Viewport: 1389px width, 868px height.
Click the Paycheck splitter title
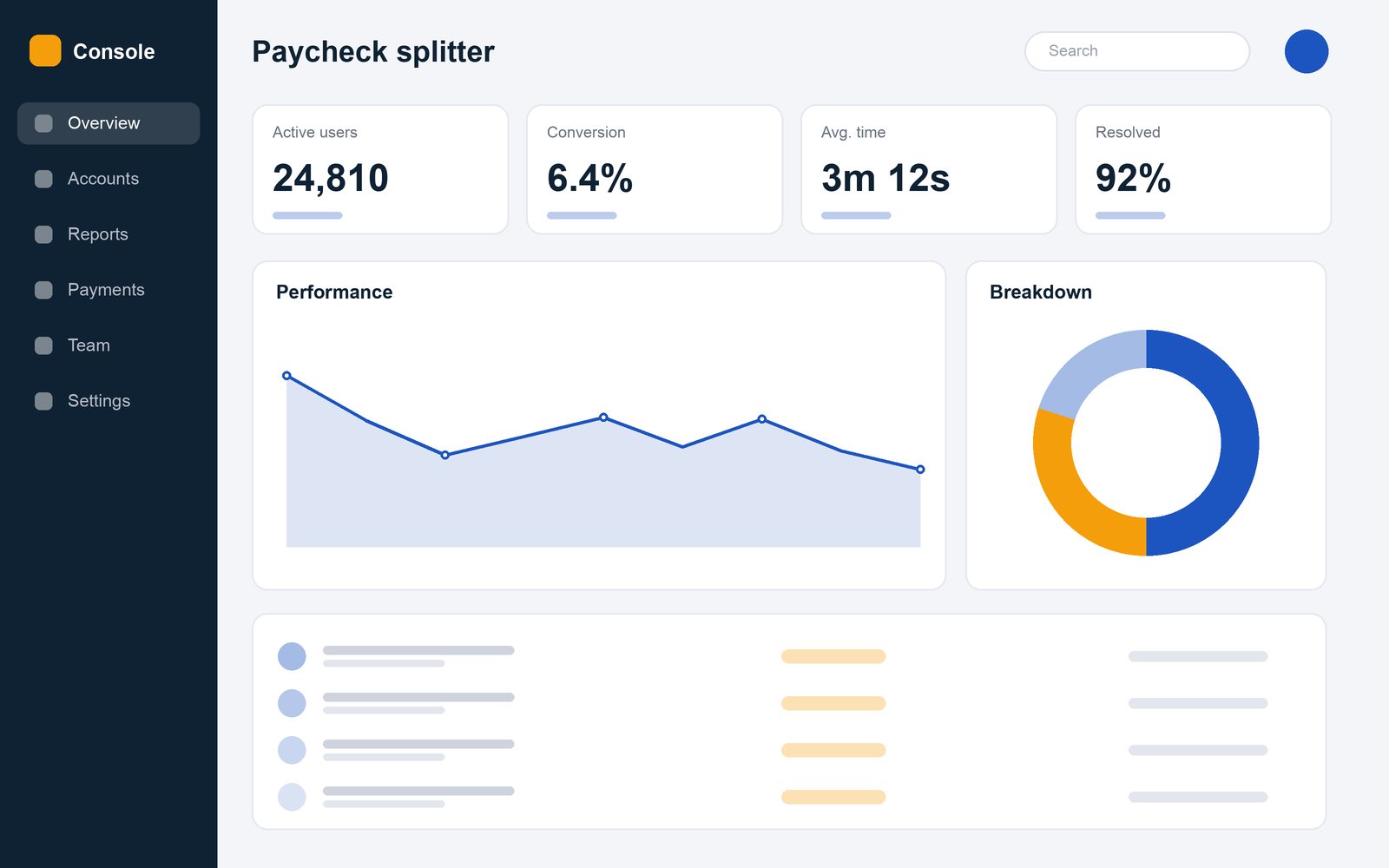[373, 52]
